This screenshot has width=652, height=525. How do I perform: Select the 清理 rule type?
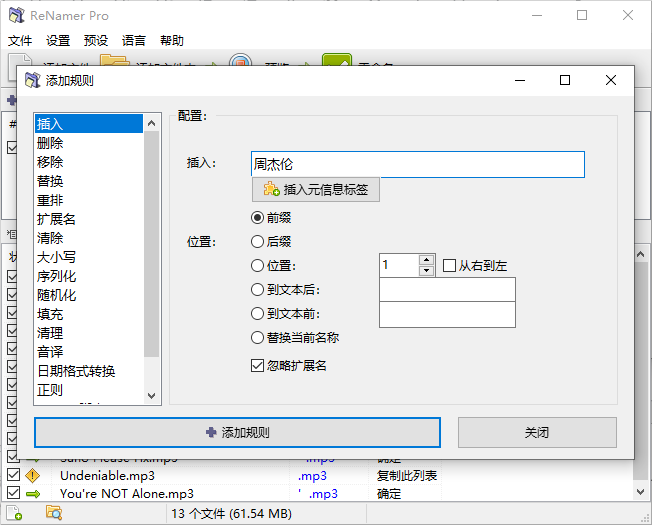[89, 333]
